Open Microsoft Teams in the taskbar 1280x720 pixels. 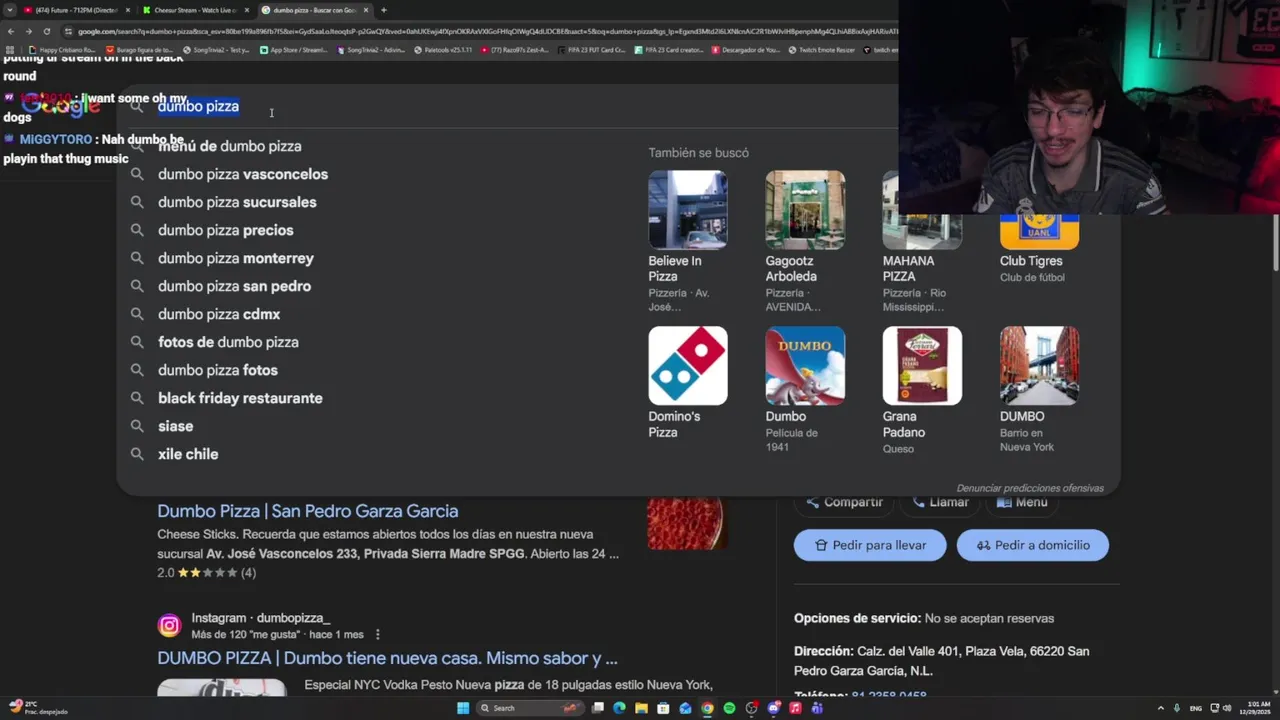tap(817, 708)
